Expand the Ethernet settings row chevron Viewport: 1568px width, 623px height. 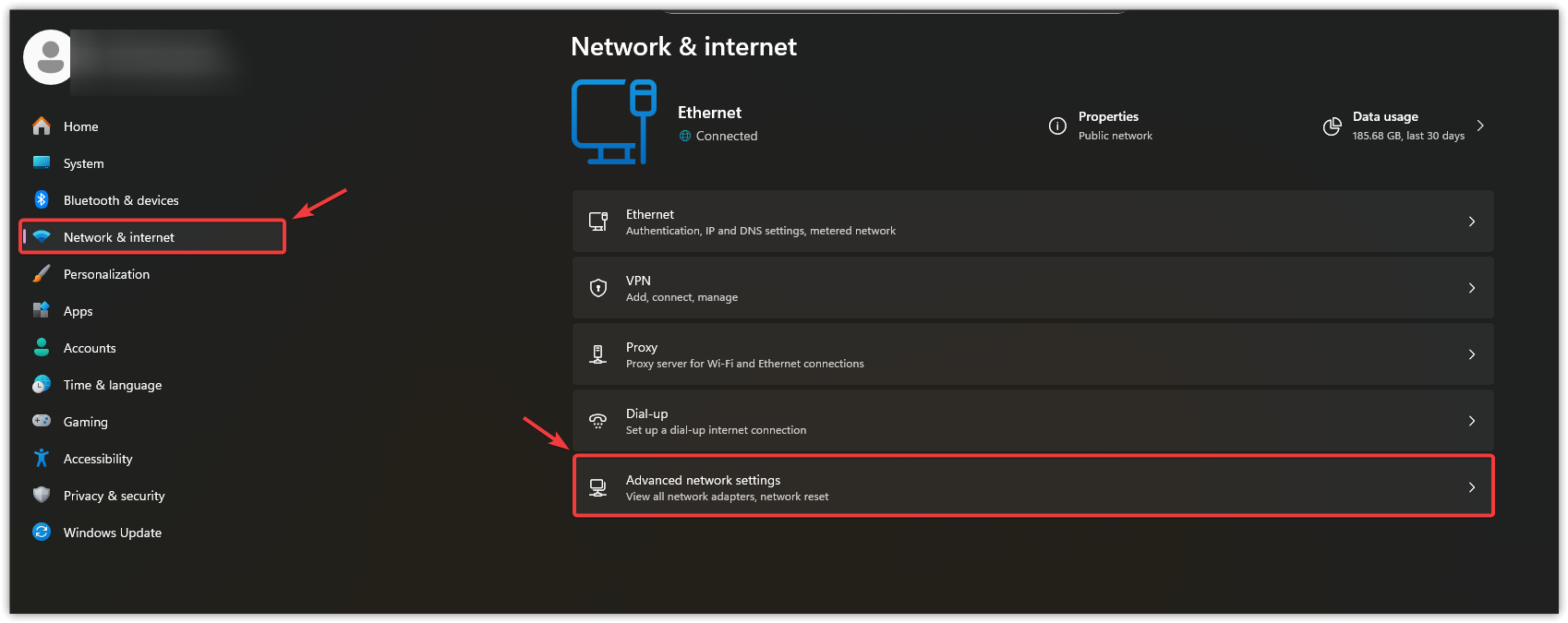tap(1471, 222)
